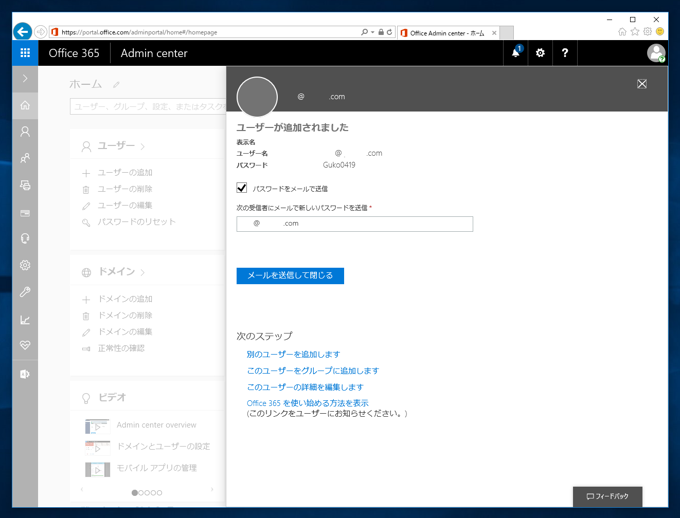Click the browser back arrow button
The height and width of the screenshot is (518, 680).
(23, 32)
